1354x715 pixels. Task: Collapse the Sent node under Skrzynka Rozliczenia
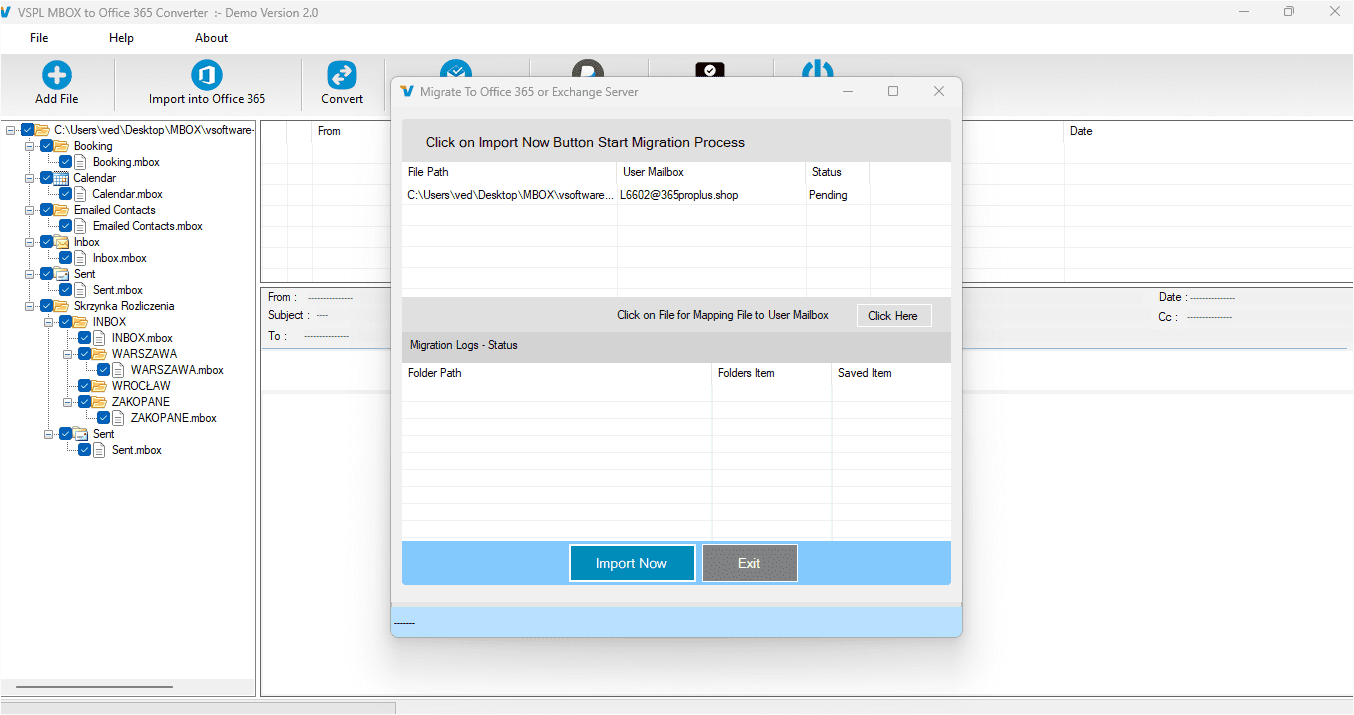click(x=49, y=434)
